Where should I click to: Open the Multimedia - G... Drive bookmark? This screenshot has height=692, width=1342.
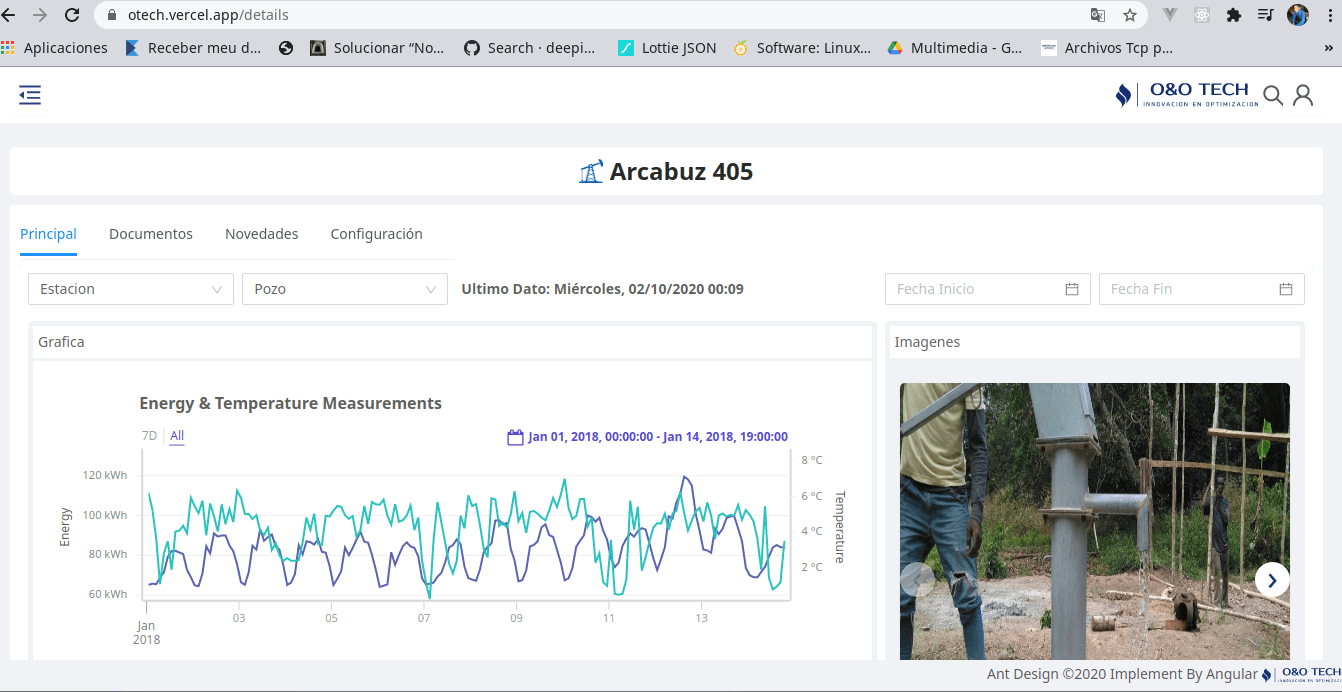(x=955, y=47)
